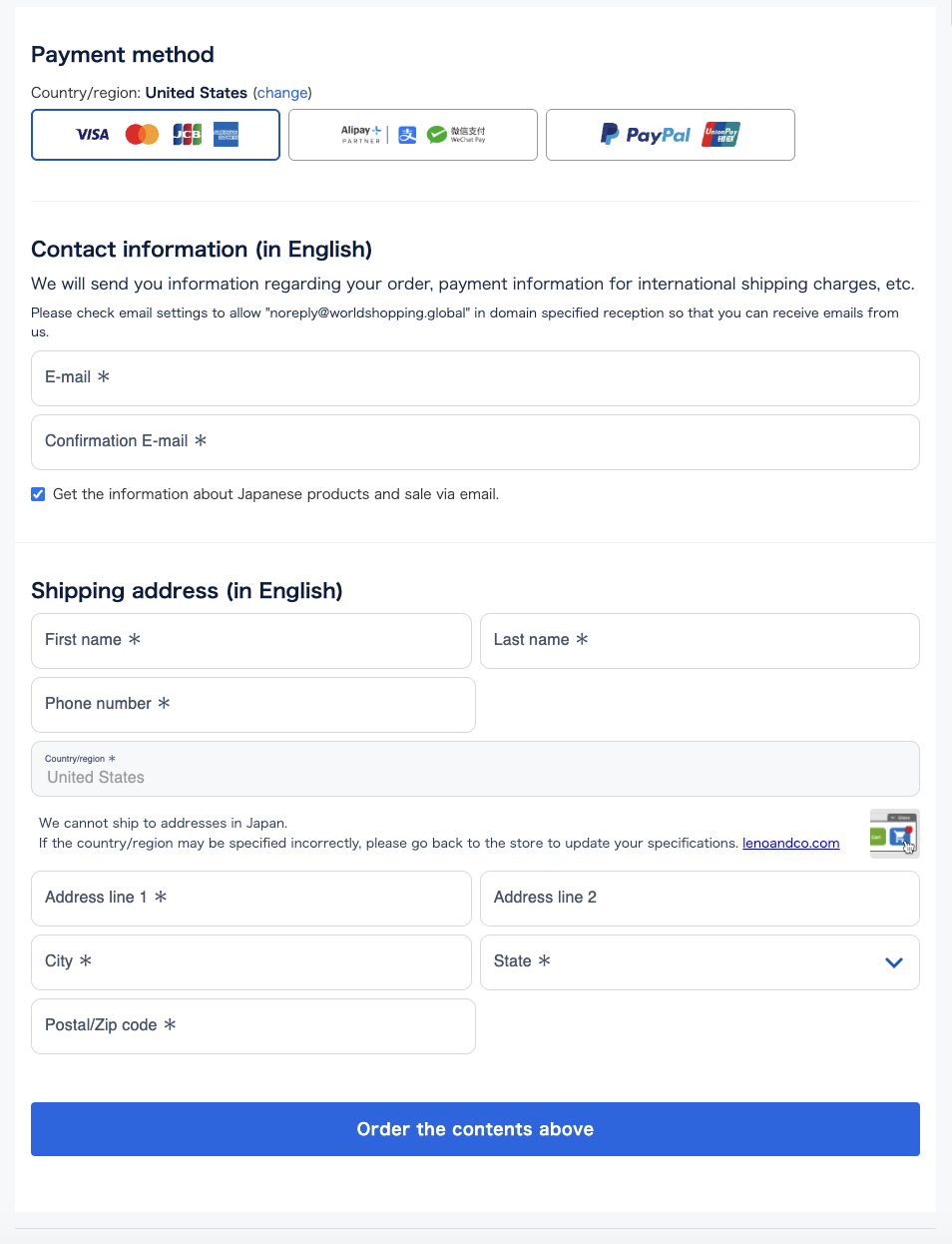Click the Phone number field
952x1244 pixels.
pos(253,705)
